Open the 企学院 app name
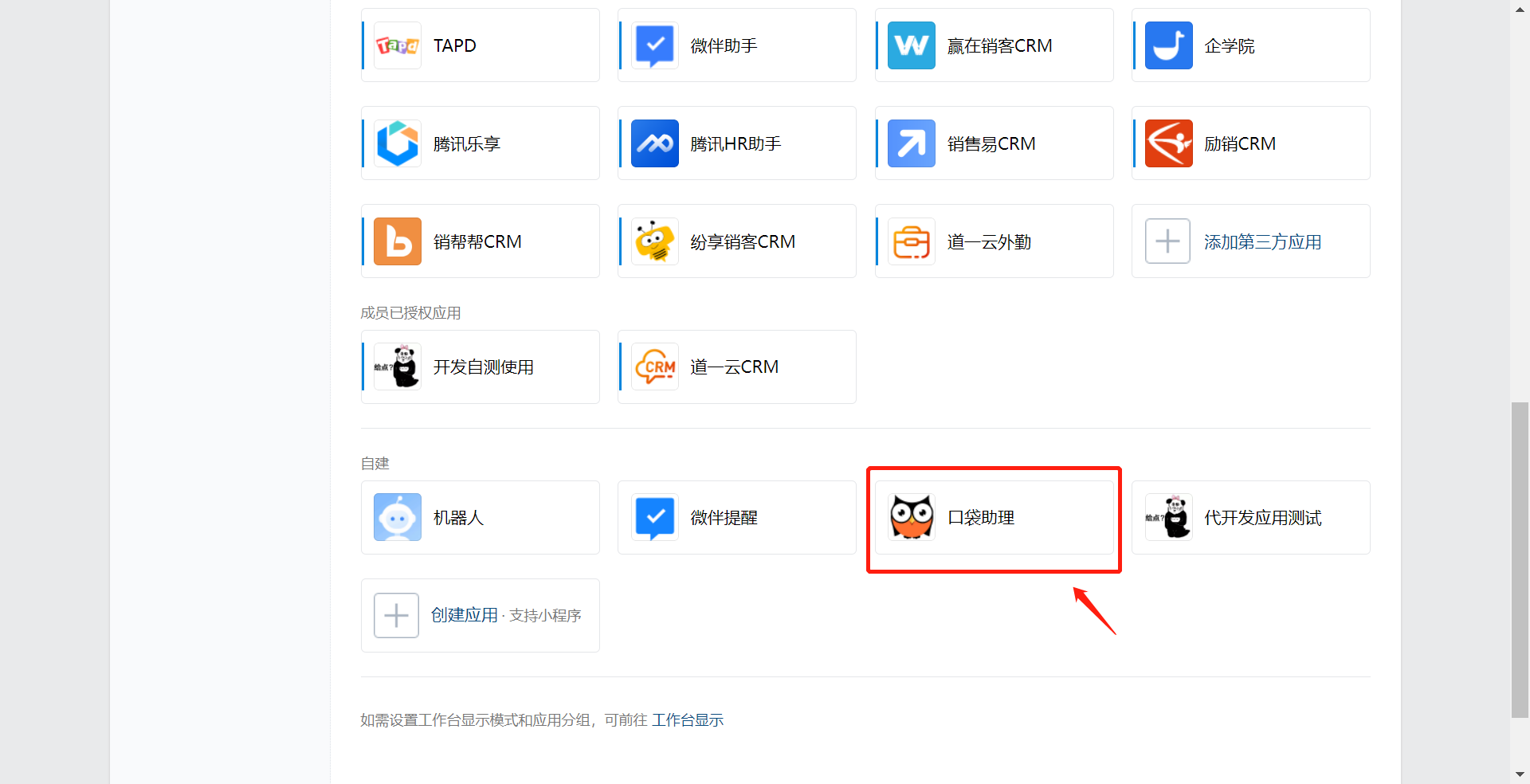This screenshot has height=784, width=1530. 1230,46
